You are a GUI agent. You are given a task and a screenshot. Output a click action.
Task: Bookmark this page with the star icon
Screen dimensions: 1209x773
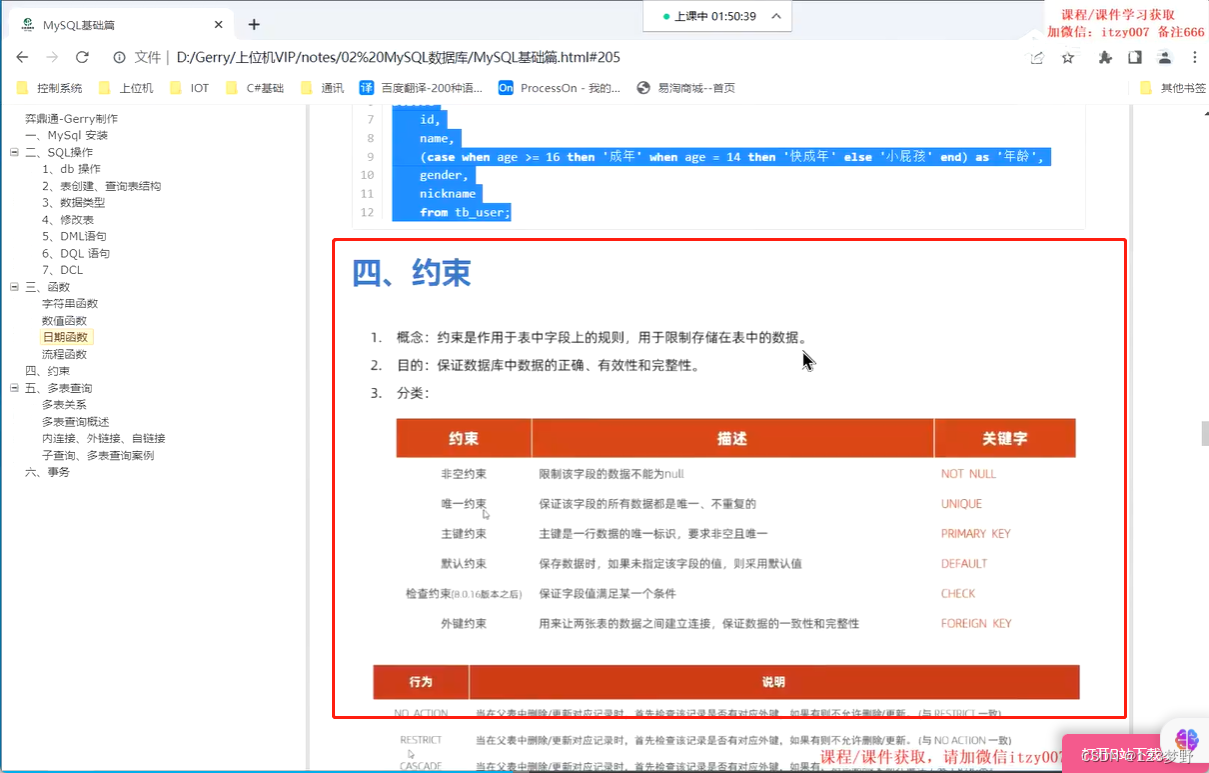(1068, 57)
